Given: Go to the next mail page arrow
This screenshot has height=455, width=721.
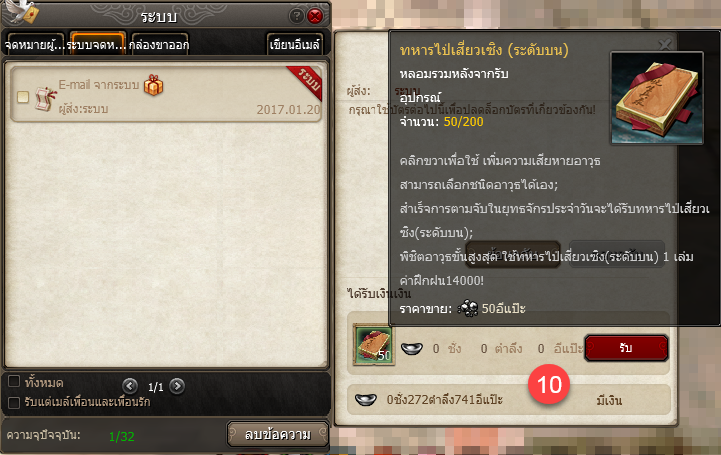Looking at the screenshot, I should point(177,386).
